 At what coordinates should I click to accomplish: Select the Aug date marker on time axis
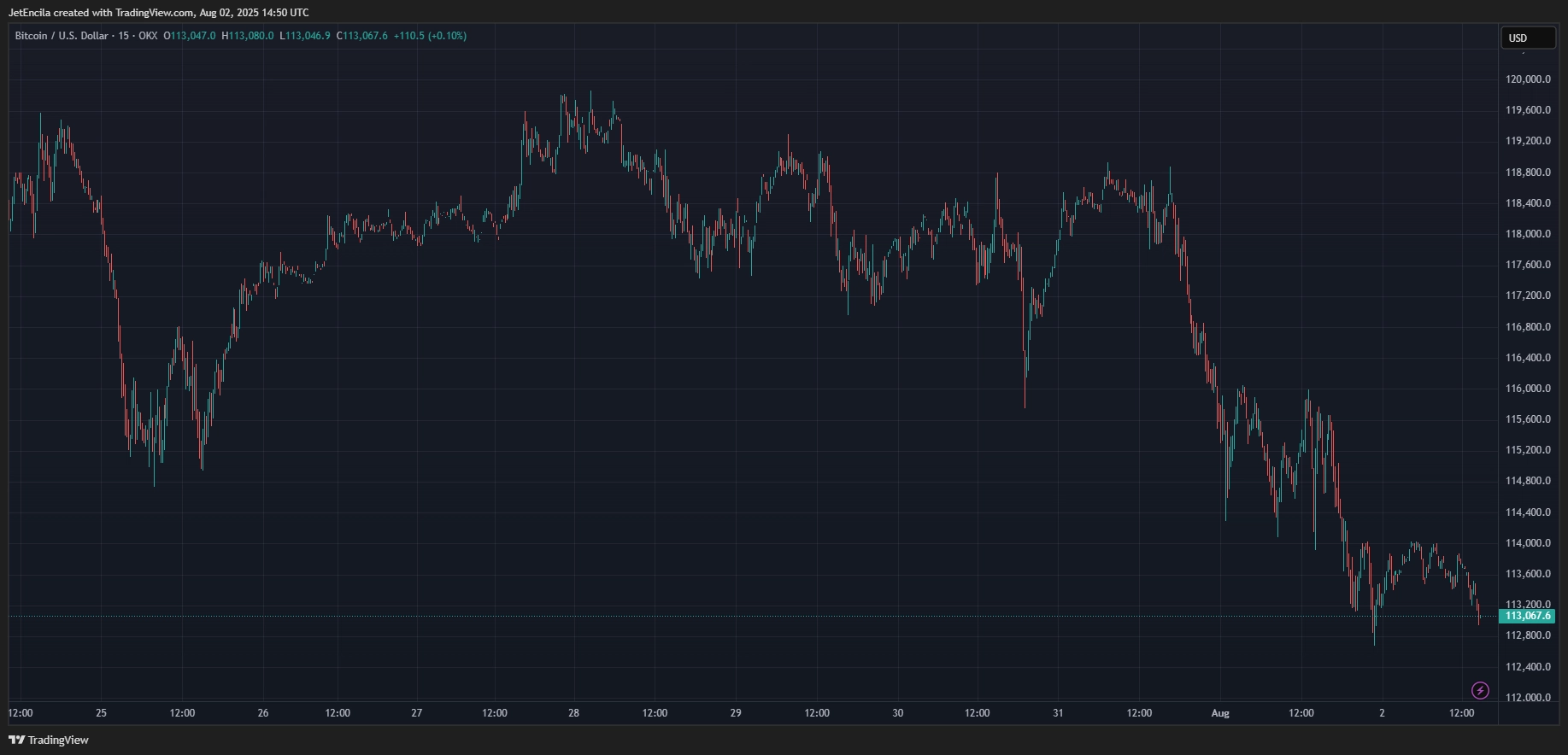pyautogui.click(x=1220, y=713)
